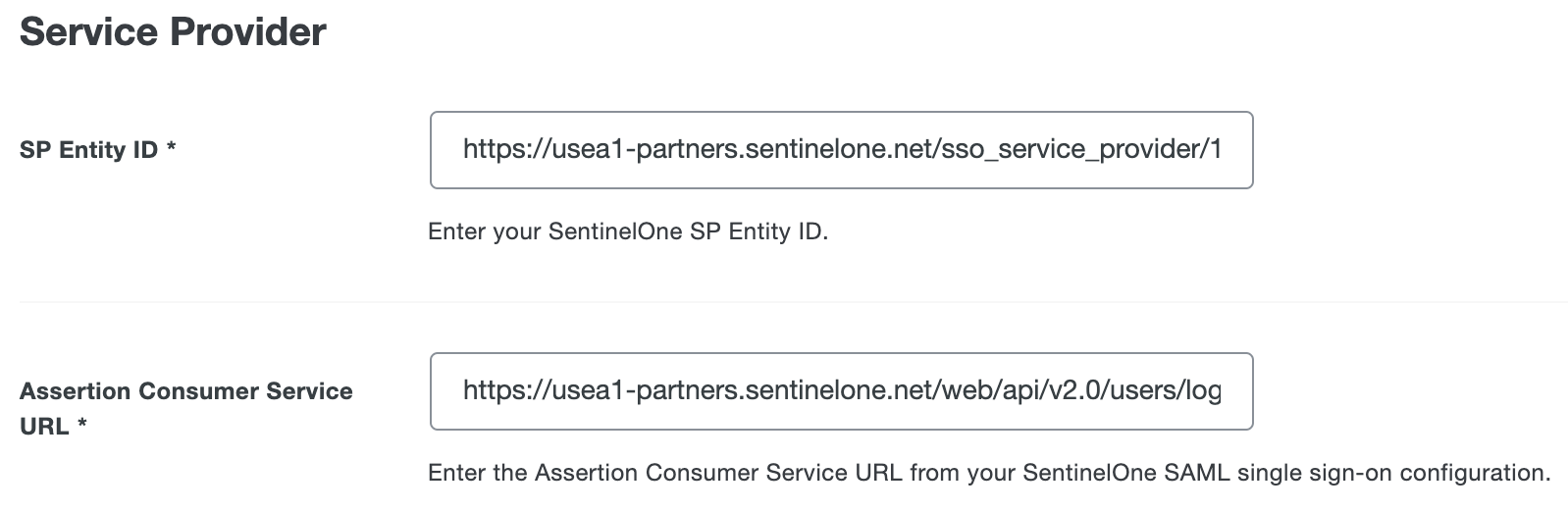
Task: Place cursor after 'users/log' in the URL field
Action: [x=1223, y=391]
